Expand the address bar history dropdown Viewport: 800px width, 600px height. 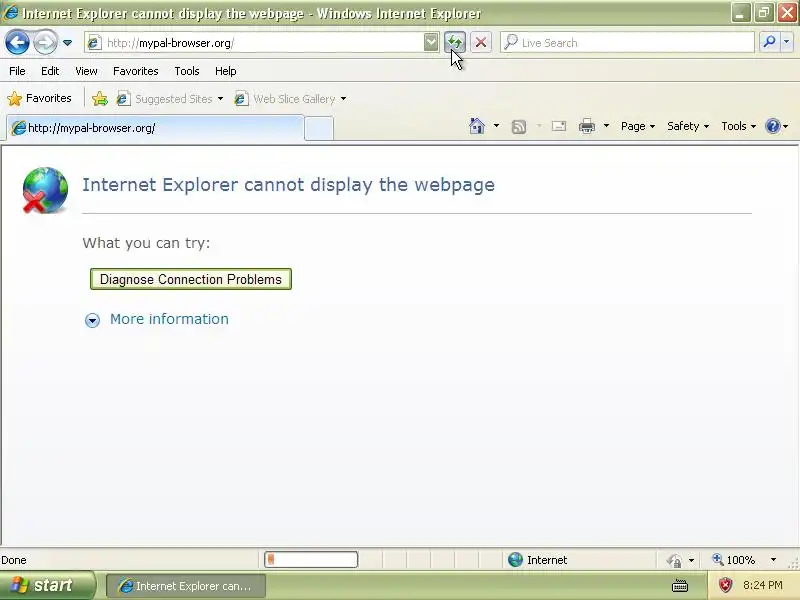pos(431,42)
